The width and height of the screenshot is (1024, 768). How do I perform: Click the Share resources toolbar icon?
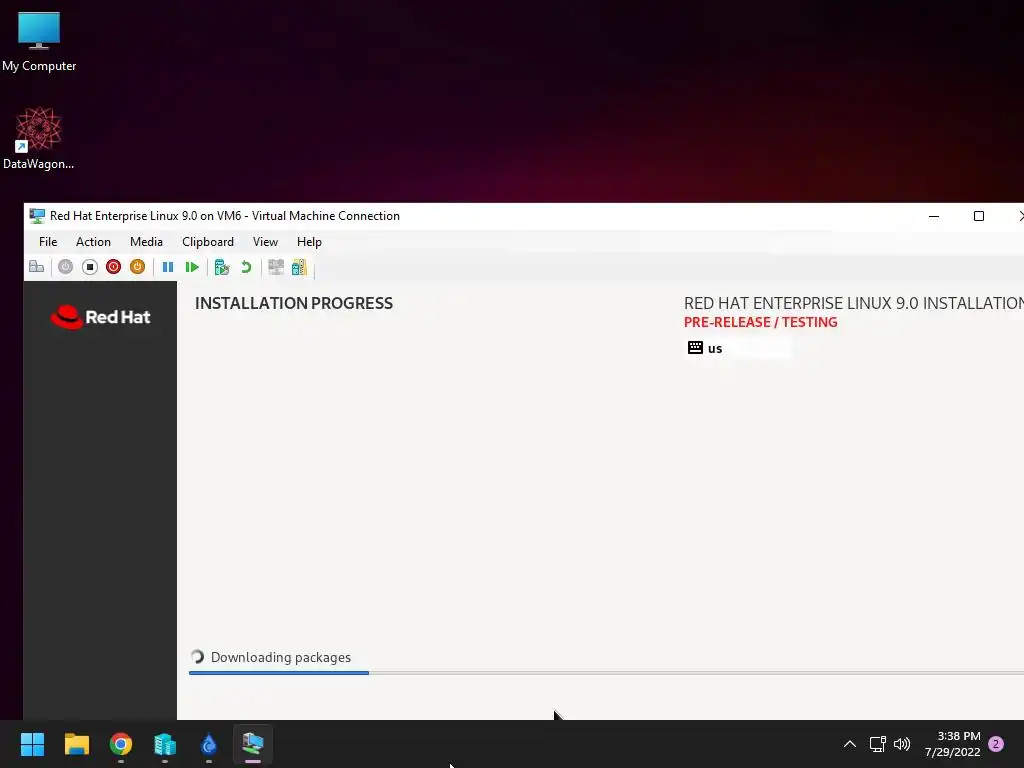coord(299,266)
